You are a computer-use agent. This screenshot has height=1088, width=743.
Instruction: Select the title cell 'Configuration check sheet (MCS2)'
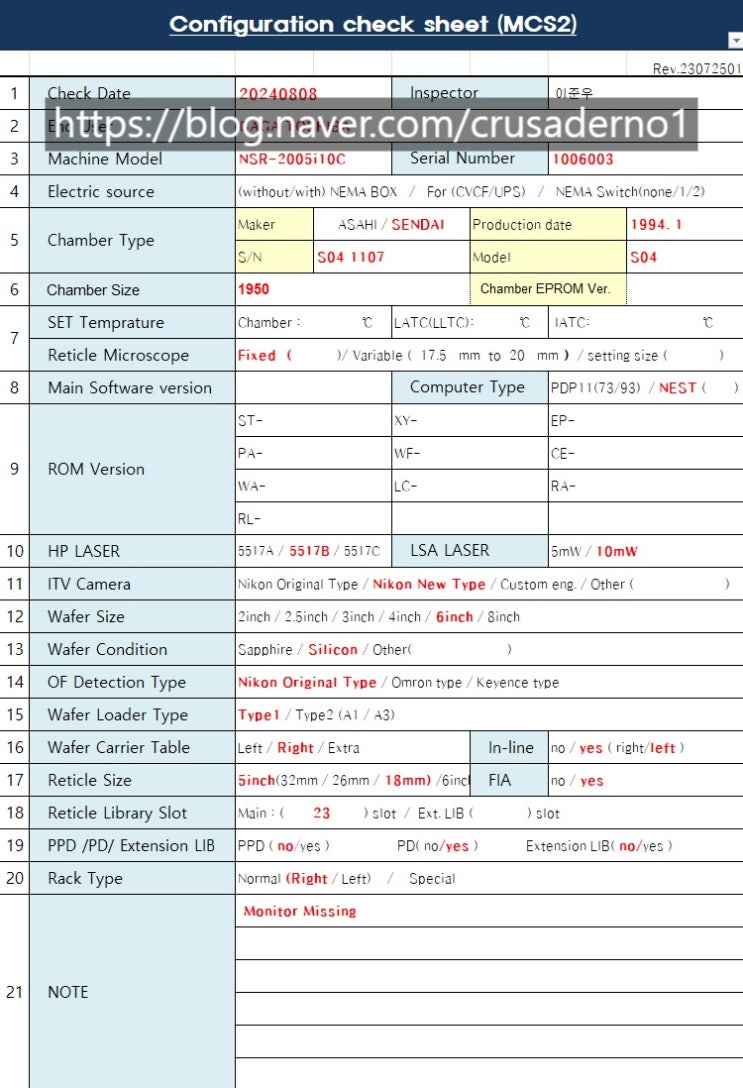(372, 24)
